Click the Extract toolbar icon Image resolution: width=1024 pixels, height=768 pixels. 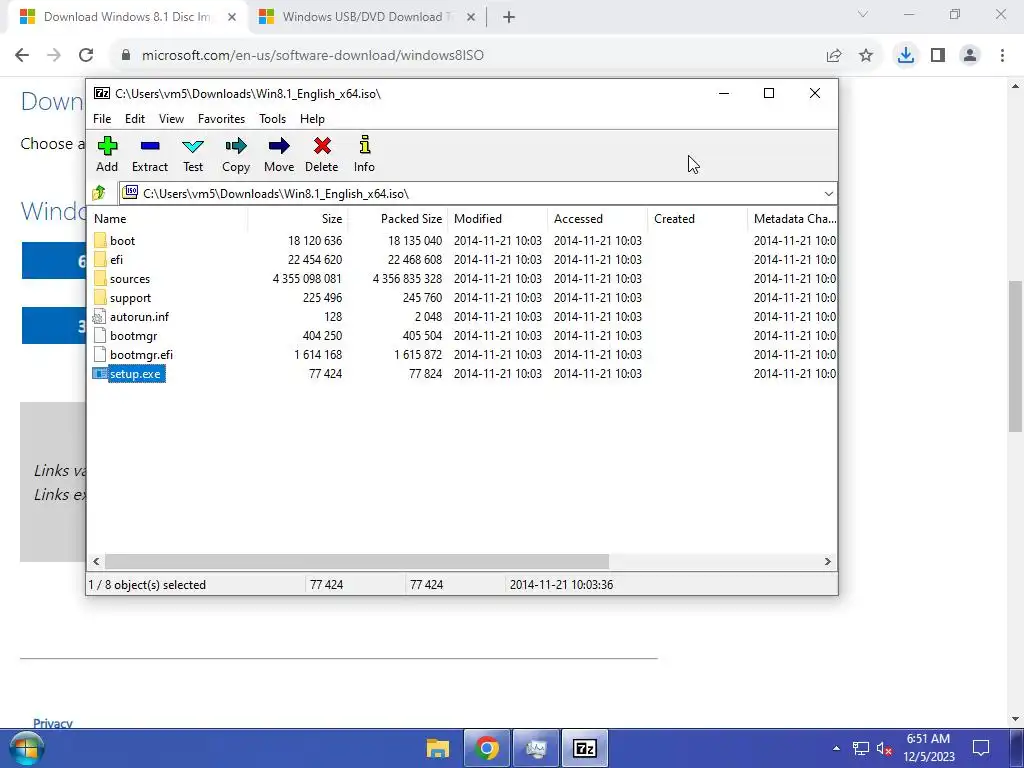point(150,146)
